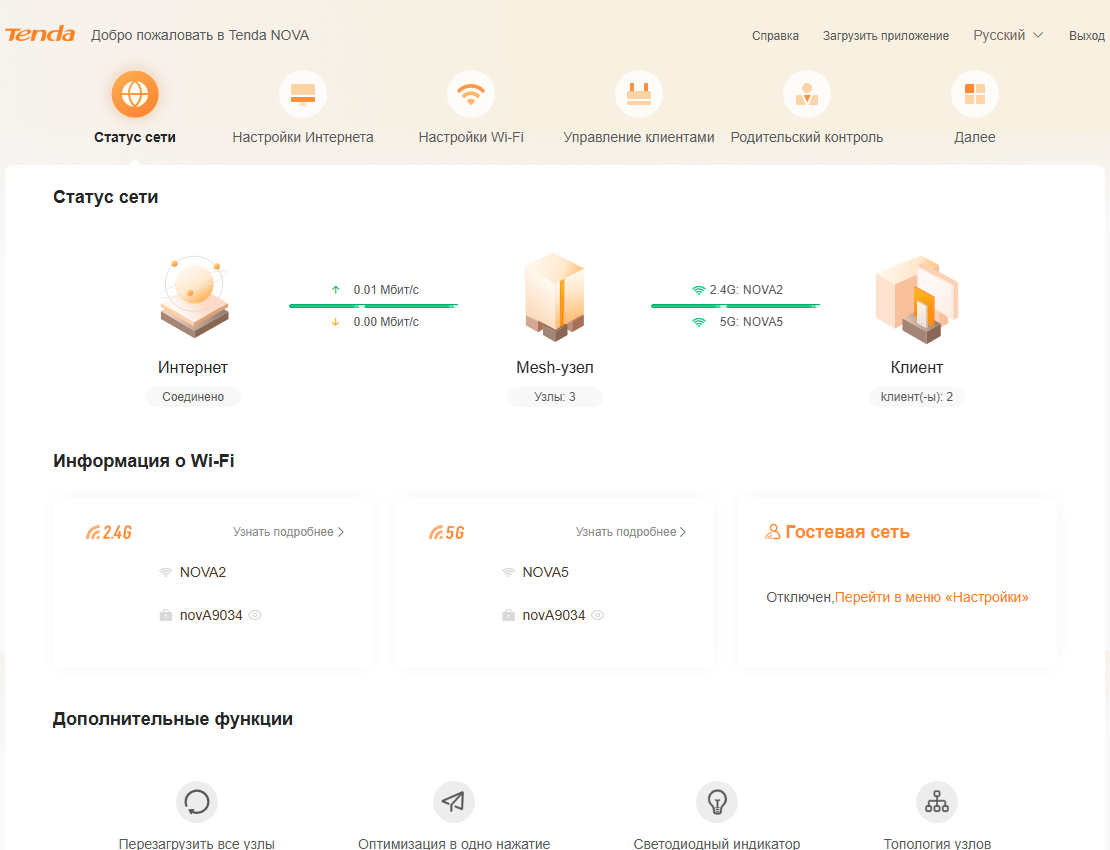
Task: Click the Internet speed progress bar
Action: click(x=374, y=306)
